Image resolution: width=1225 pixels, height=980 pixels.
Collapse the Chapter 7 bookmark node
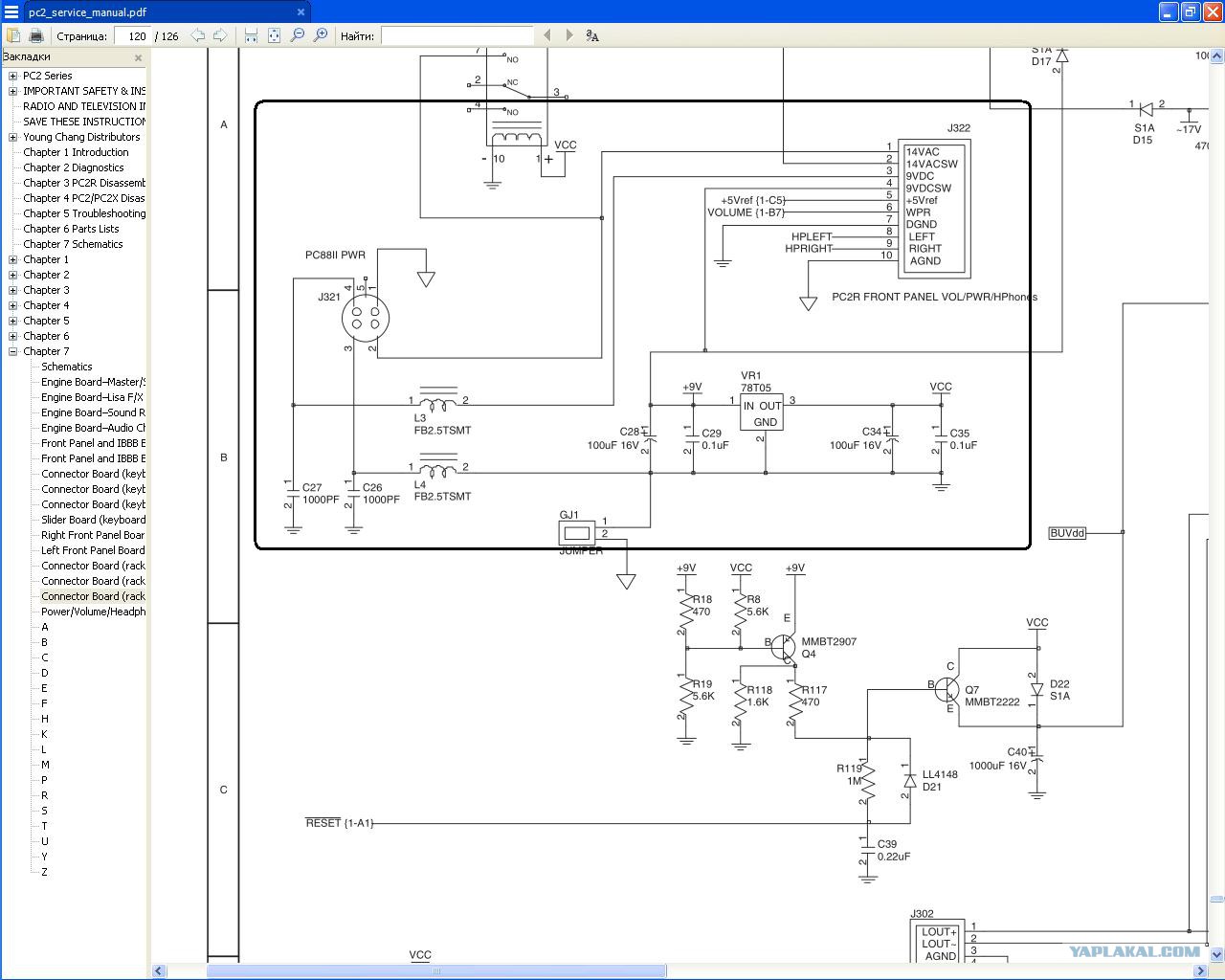click(x=12, y=351)
